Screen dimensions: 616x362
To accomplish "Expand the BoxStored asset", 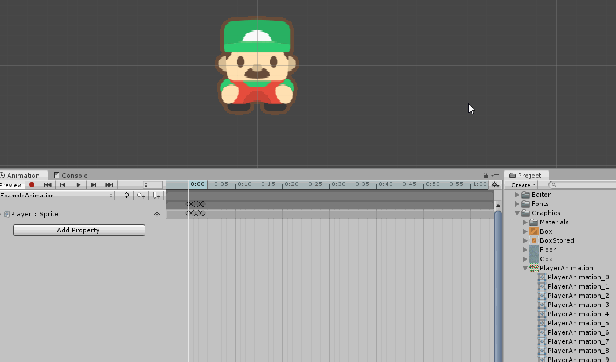I will coord(525,241).
